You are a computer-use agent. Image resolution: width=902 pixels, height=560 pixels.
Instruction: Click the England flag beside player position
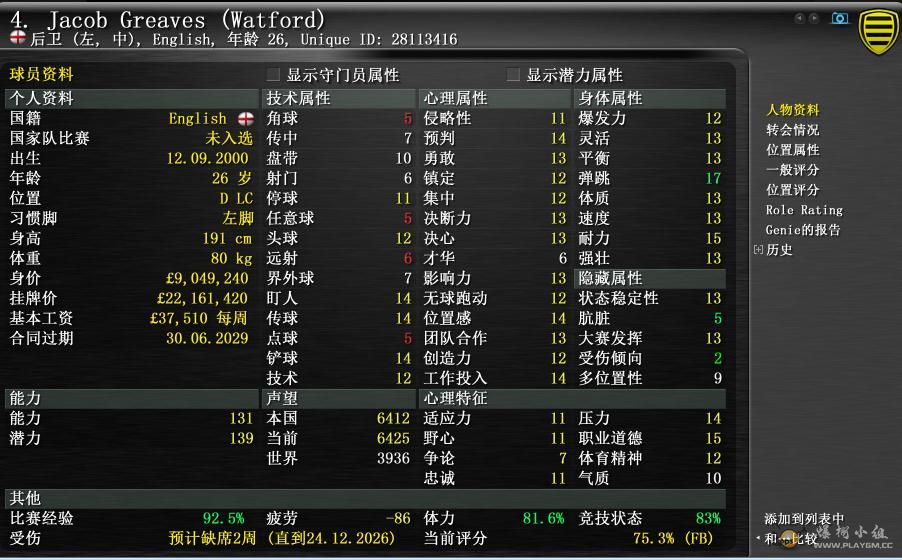(17, 39)
